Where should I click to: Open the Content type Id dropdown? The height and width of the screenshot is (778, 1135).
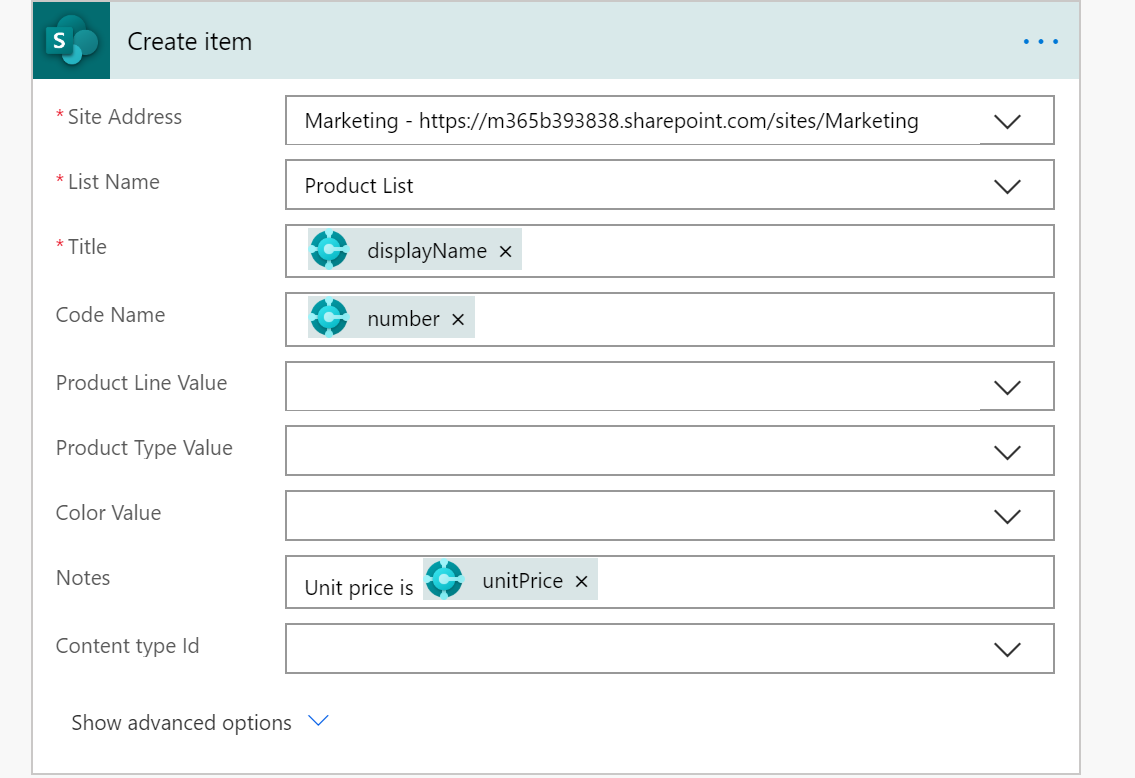[1007, 649]
